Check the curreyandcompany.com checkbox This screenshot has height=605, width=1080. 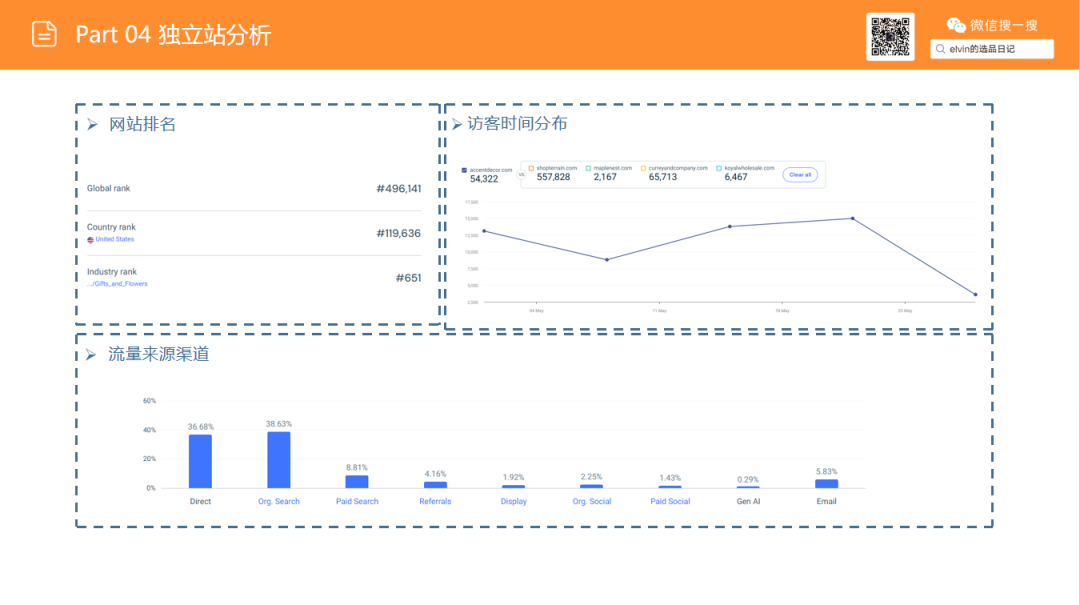643,168
